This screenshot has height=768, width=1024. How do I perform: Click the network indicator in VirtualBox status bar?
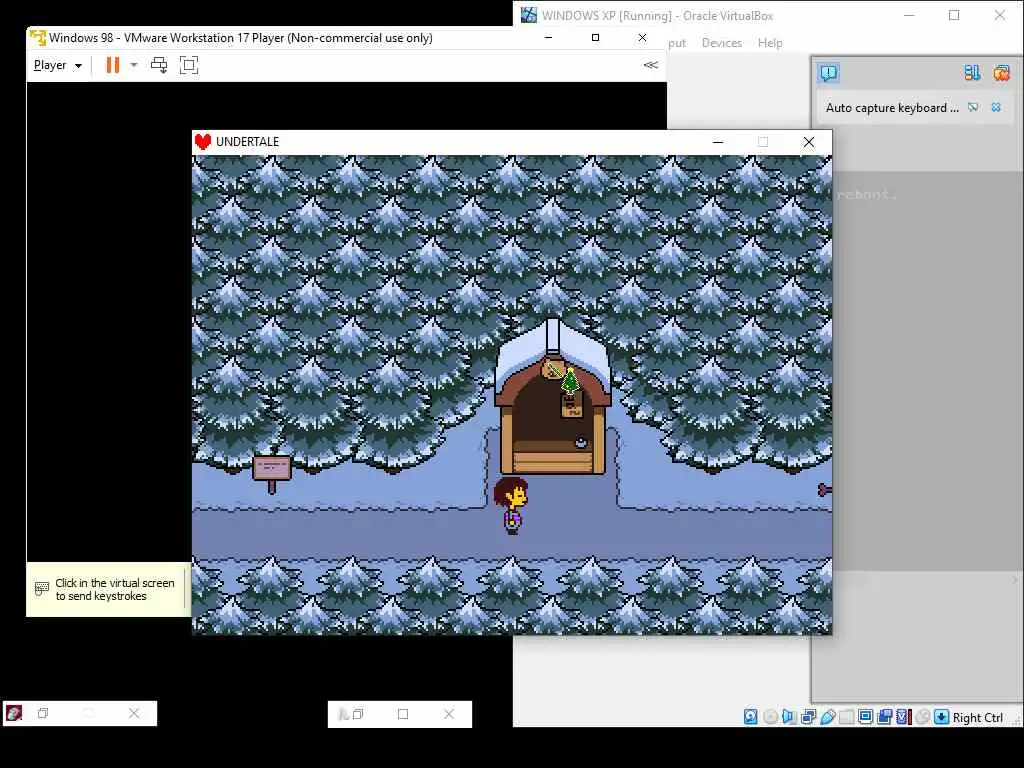pos(808,717)
